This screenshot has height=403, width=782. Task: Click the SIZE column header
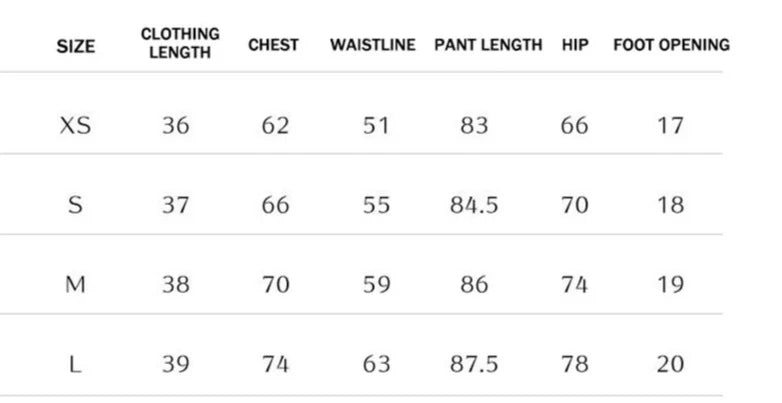75,45
